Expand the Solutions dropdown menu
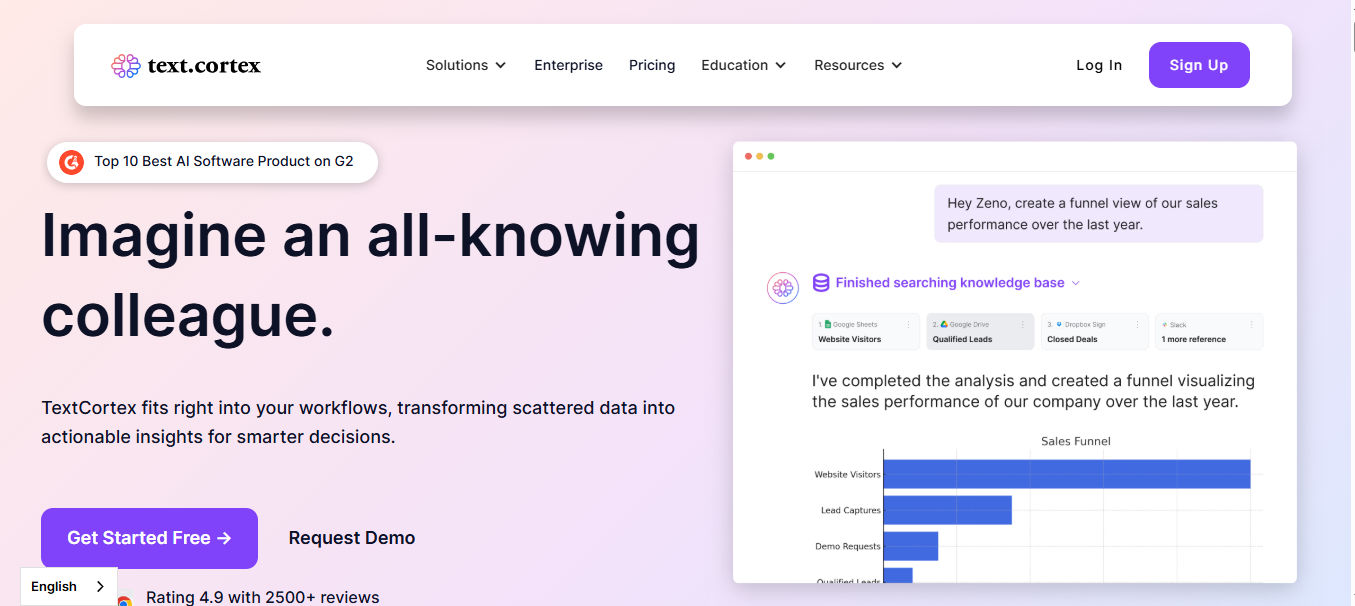1355x606 pixels. click(466, 65)
